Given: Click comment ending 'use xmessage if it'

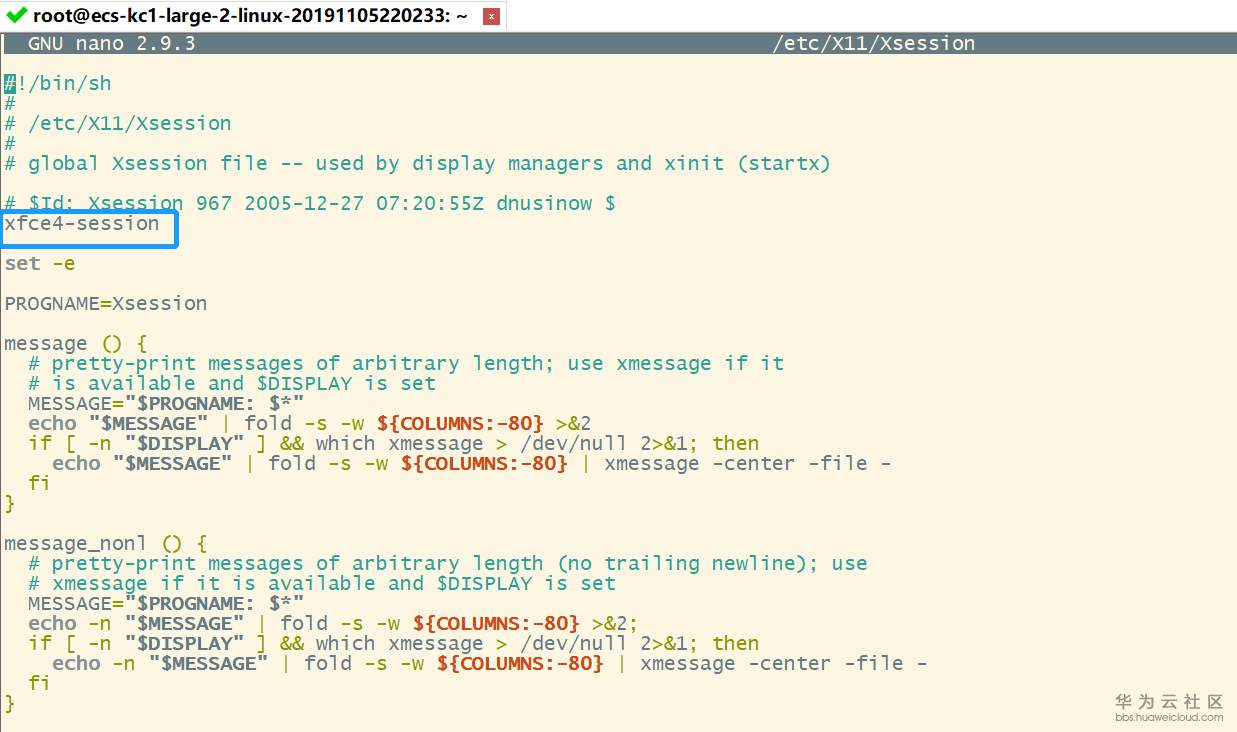Looking at the screenshot, I should [x=406, y=363].
